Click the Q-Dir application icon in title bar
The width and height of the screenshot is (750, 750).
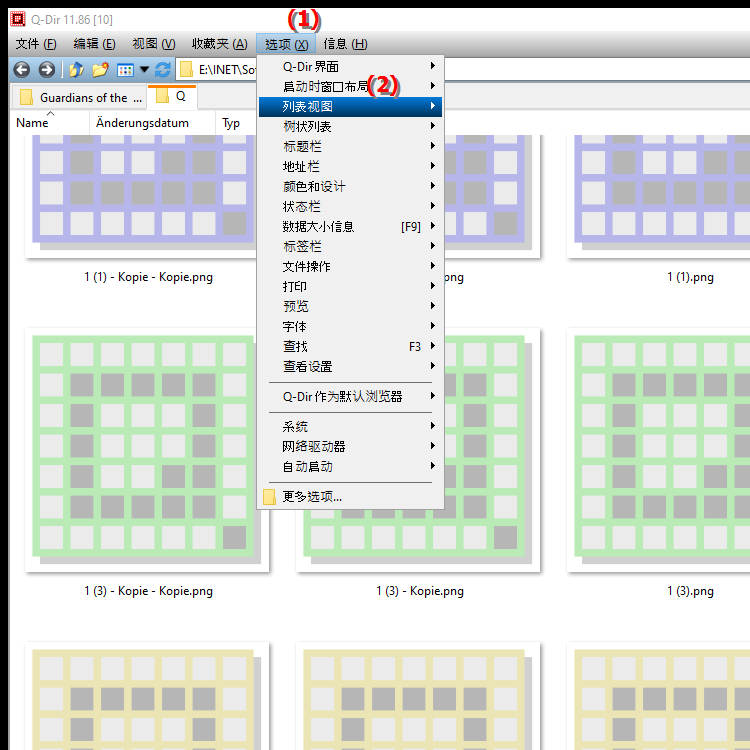pos(18,19)
